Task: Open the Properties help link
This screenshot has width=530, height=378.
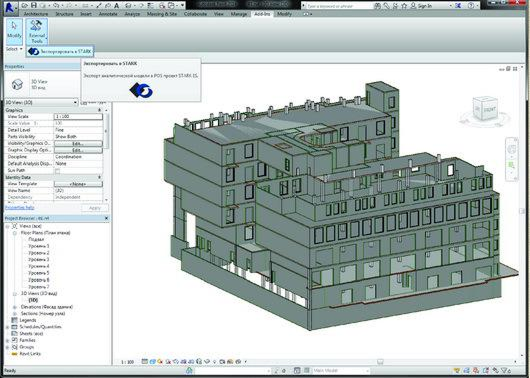Action: coord(20,208)
